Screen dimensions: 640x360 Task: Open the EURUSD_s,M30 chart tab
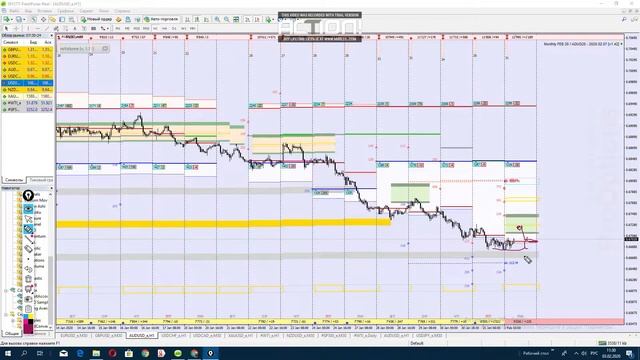[74, 336]
